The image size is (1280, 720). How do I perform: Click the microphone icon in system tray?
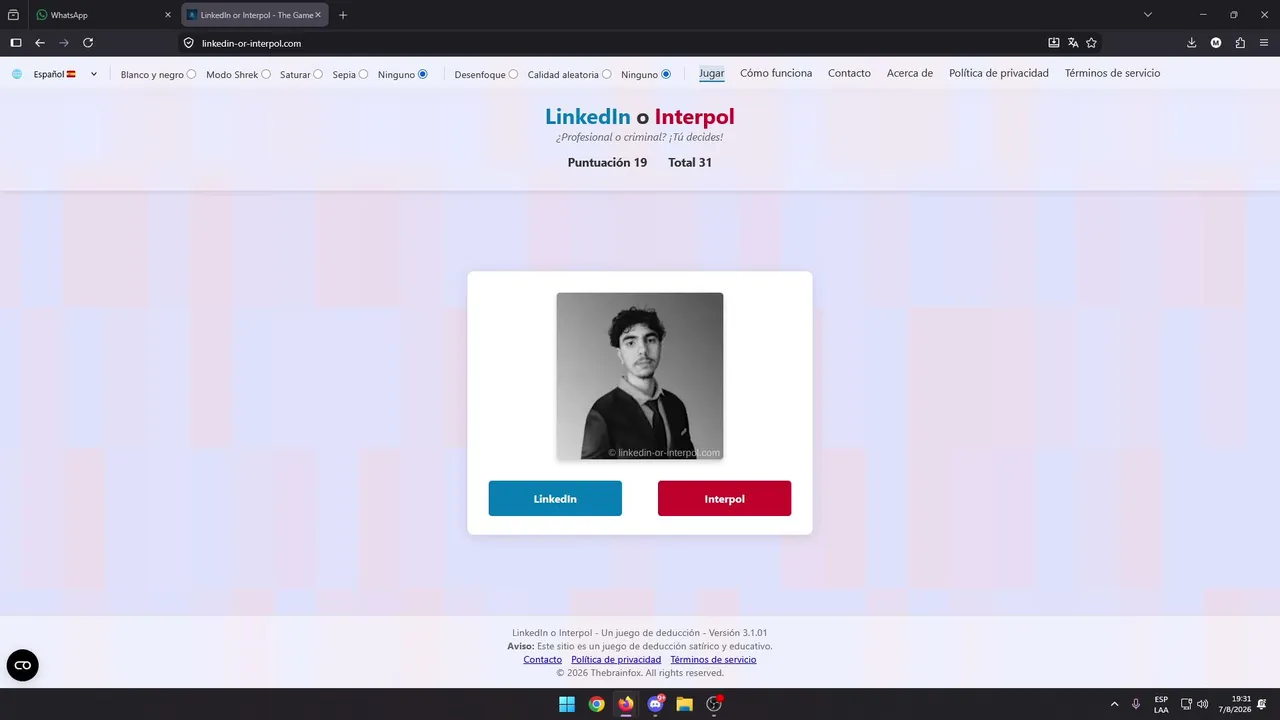point(1136,704)
